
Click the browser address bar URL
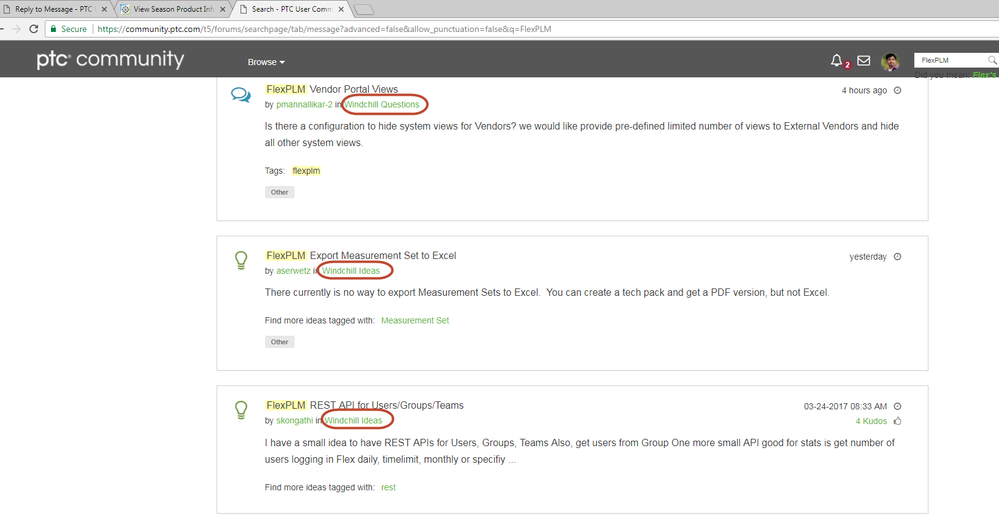[x=324, y=29]
